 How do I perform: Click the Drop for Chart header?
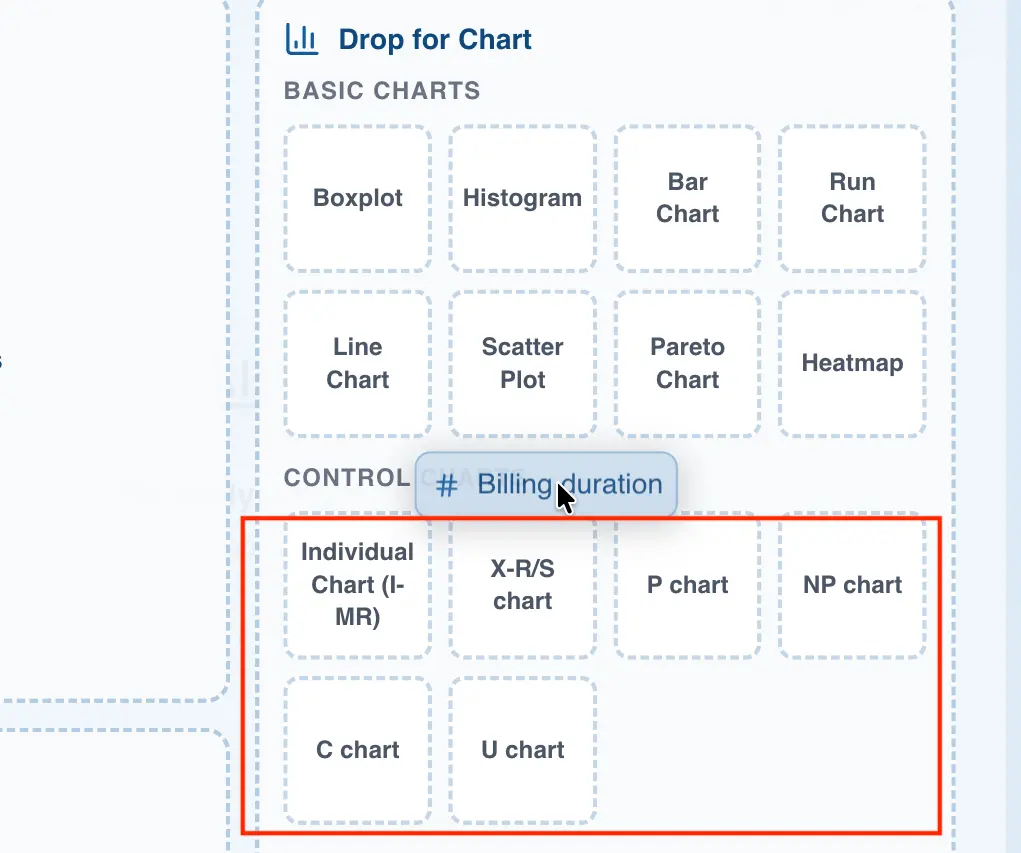(434, 40)
